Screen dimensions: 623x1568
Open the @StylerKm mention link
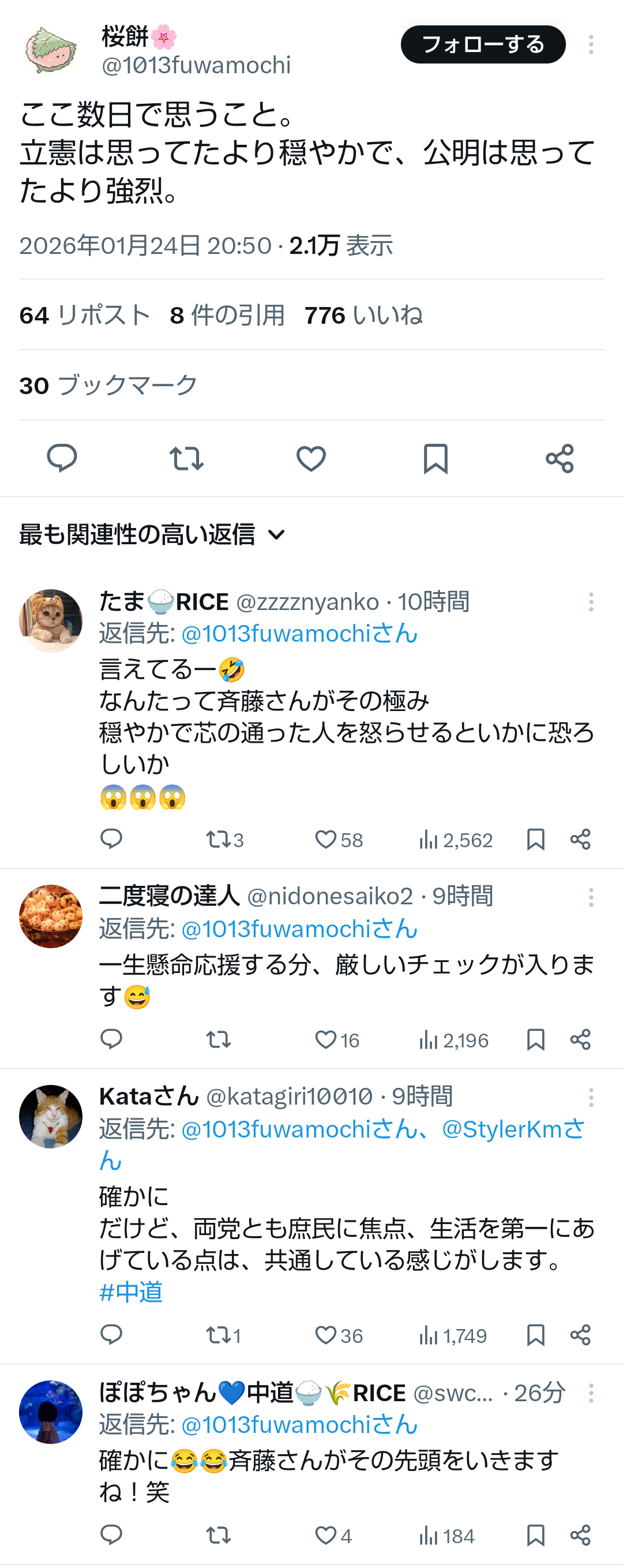(512, 1129)
